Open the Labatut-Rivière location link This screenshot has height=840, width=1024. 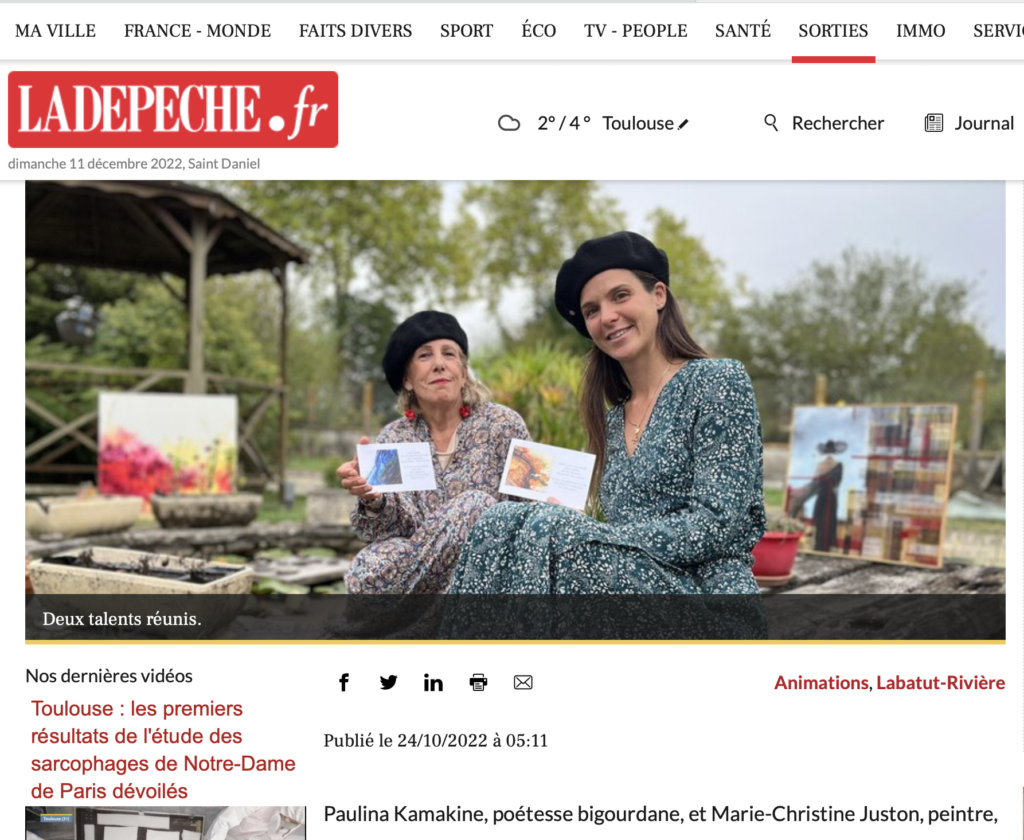940,683
